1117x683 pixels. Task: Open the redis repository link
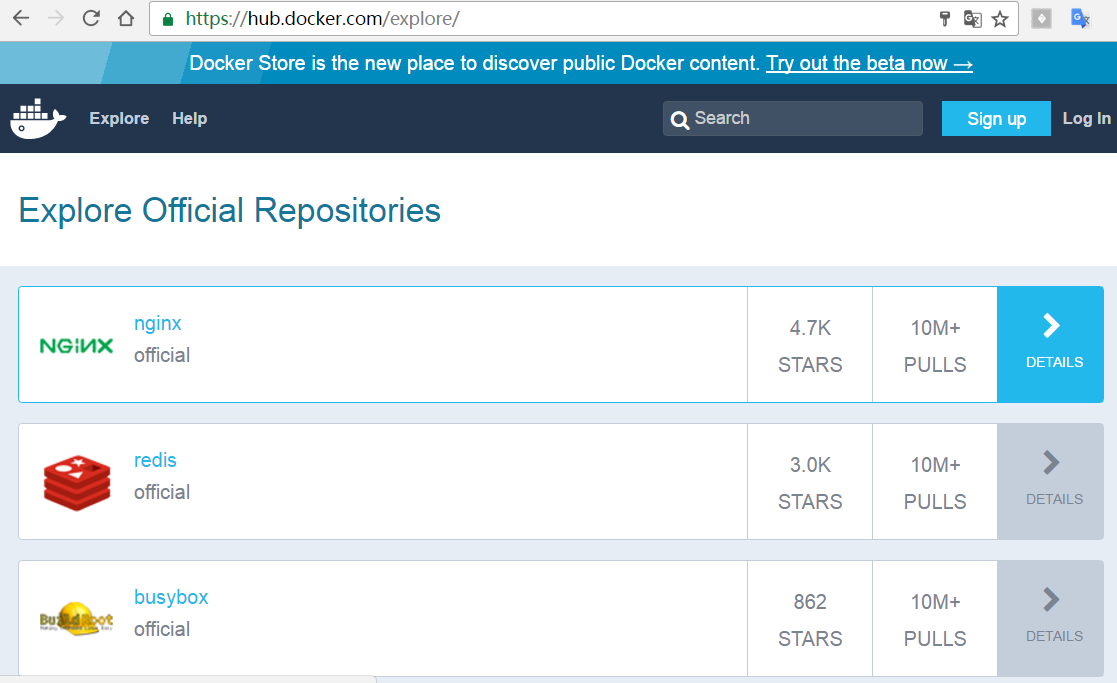155,460
